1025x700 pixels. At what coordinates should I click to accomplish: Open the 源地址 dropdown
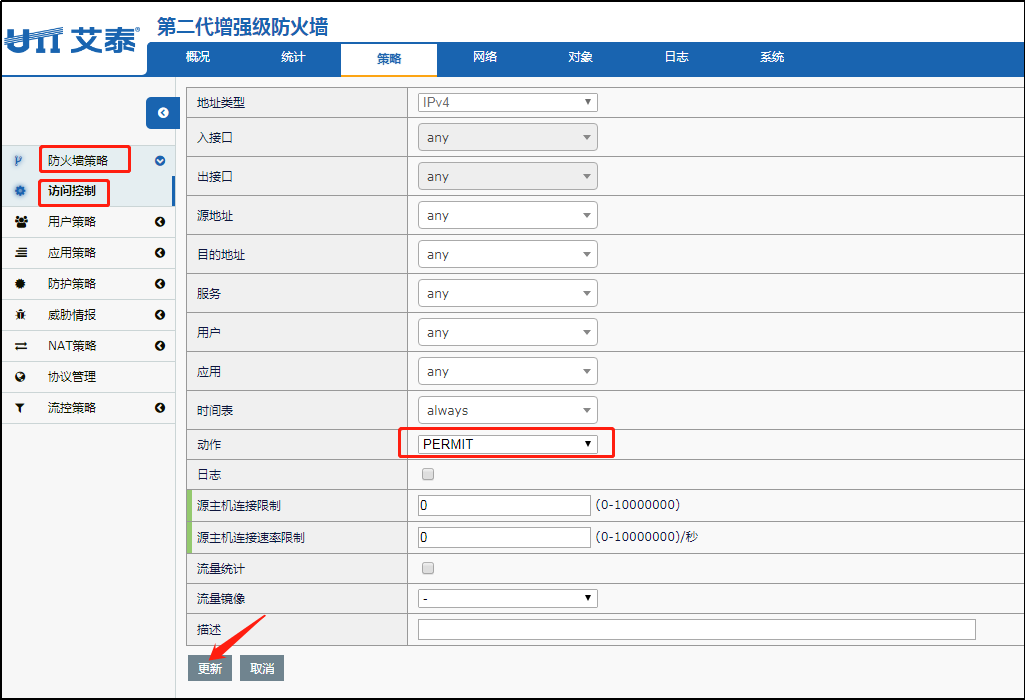coord(507,215)
